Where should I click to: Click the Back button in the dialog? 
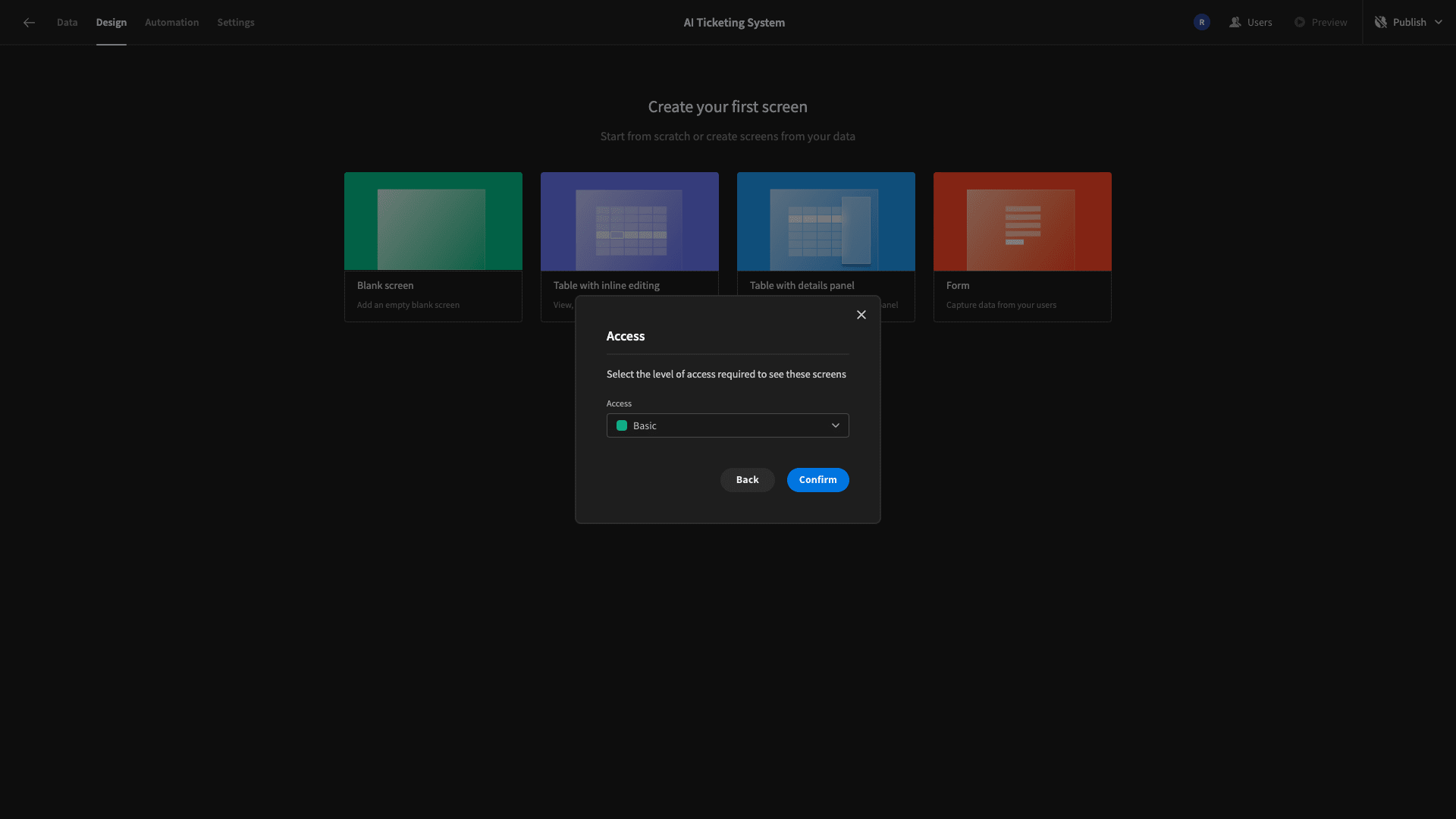point(747,480)
